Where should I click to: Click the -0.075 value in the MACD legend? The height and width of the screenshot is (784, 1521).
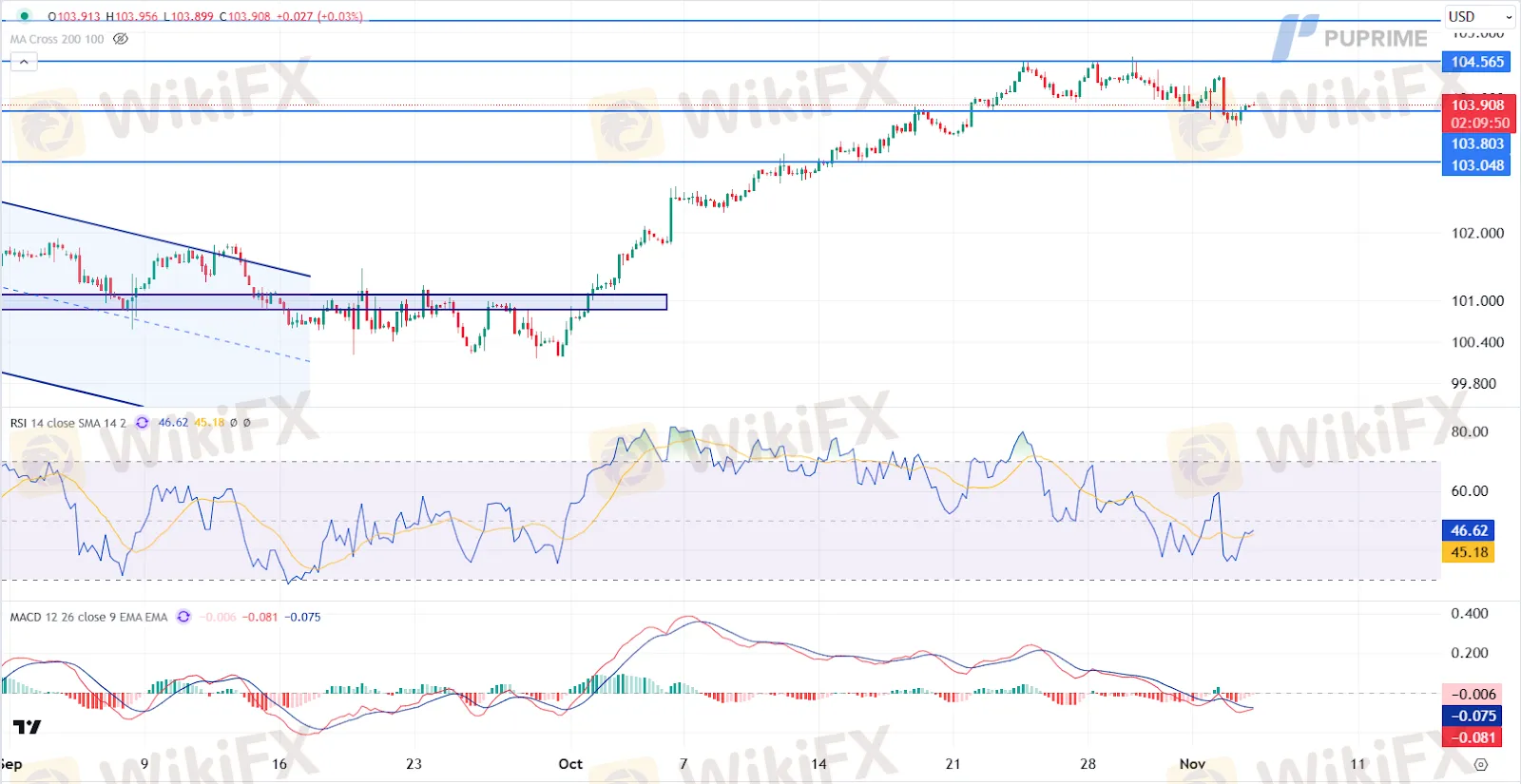(303, 617)
